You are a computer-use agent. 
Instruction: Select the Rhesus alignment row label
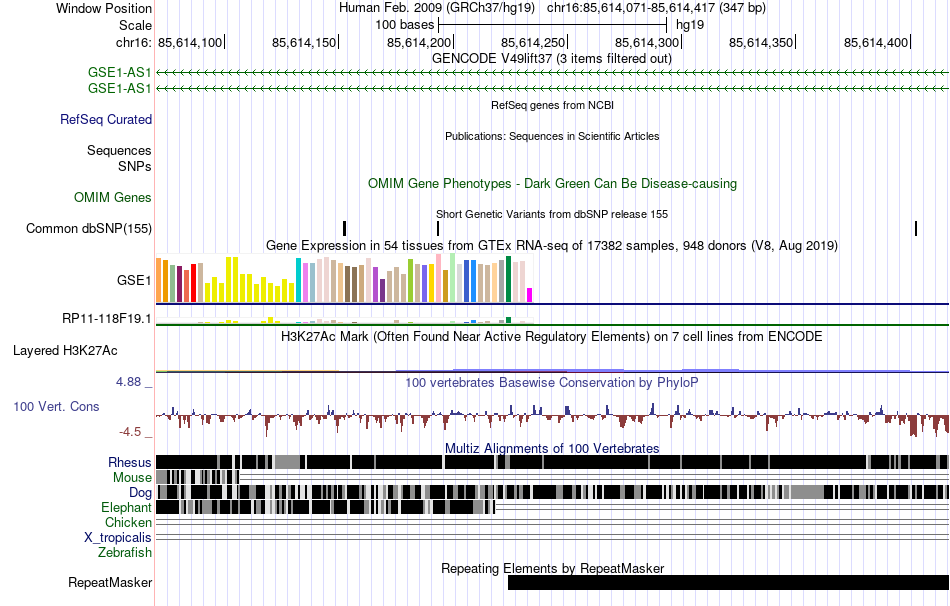pos(130,462)
